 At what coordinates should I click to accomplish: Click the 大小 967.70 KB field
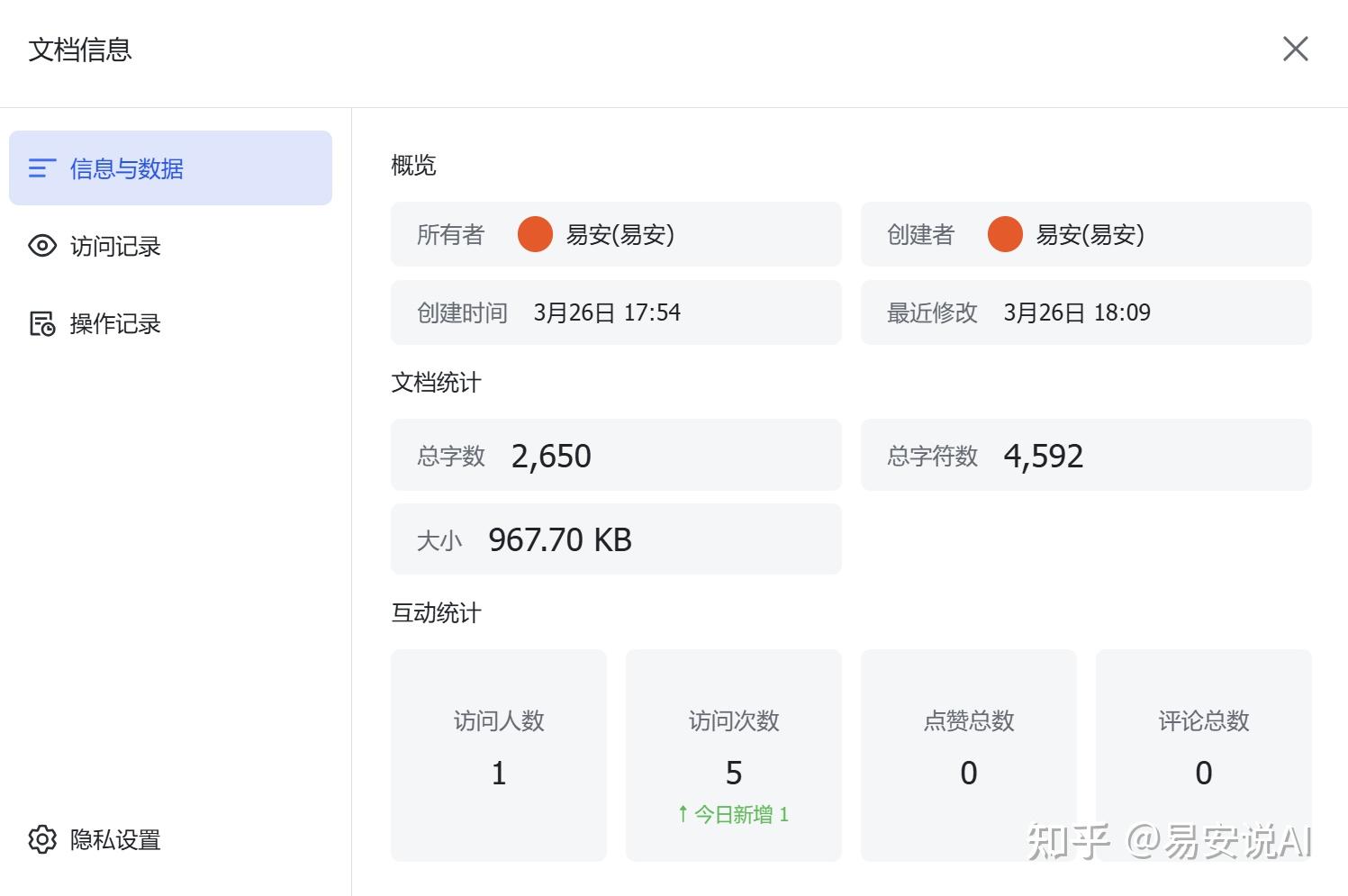tap(616, 539)
